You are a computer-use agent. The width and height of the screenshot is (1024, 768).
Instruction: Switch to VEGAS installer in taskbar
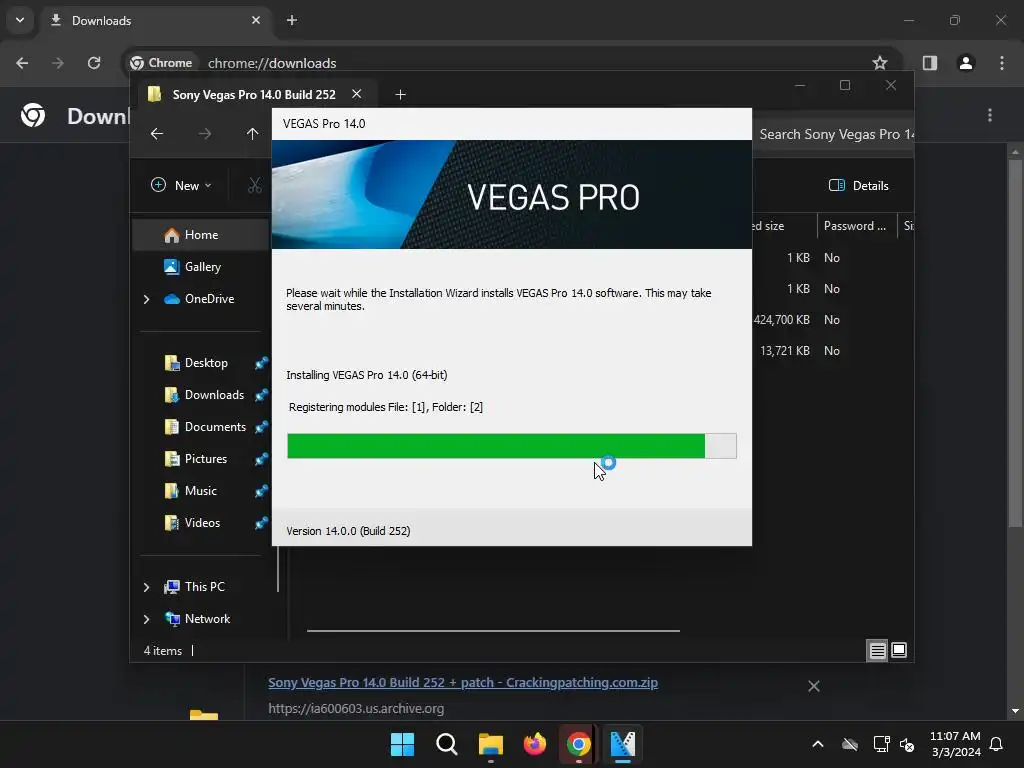click(622, 744)
